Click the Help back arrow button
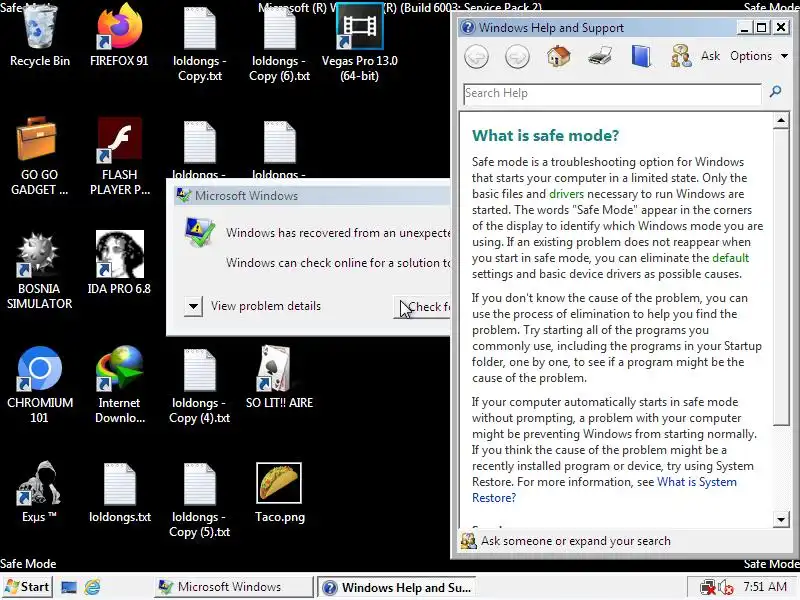800x600 pixels. (x=477, y=56)
